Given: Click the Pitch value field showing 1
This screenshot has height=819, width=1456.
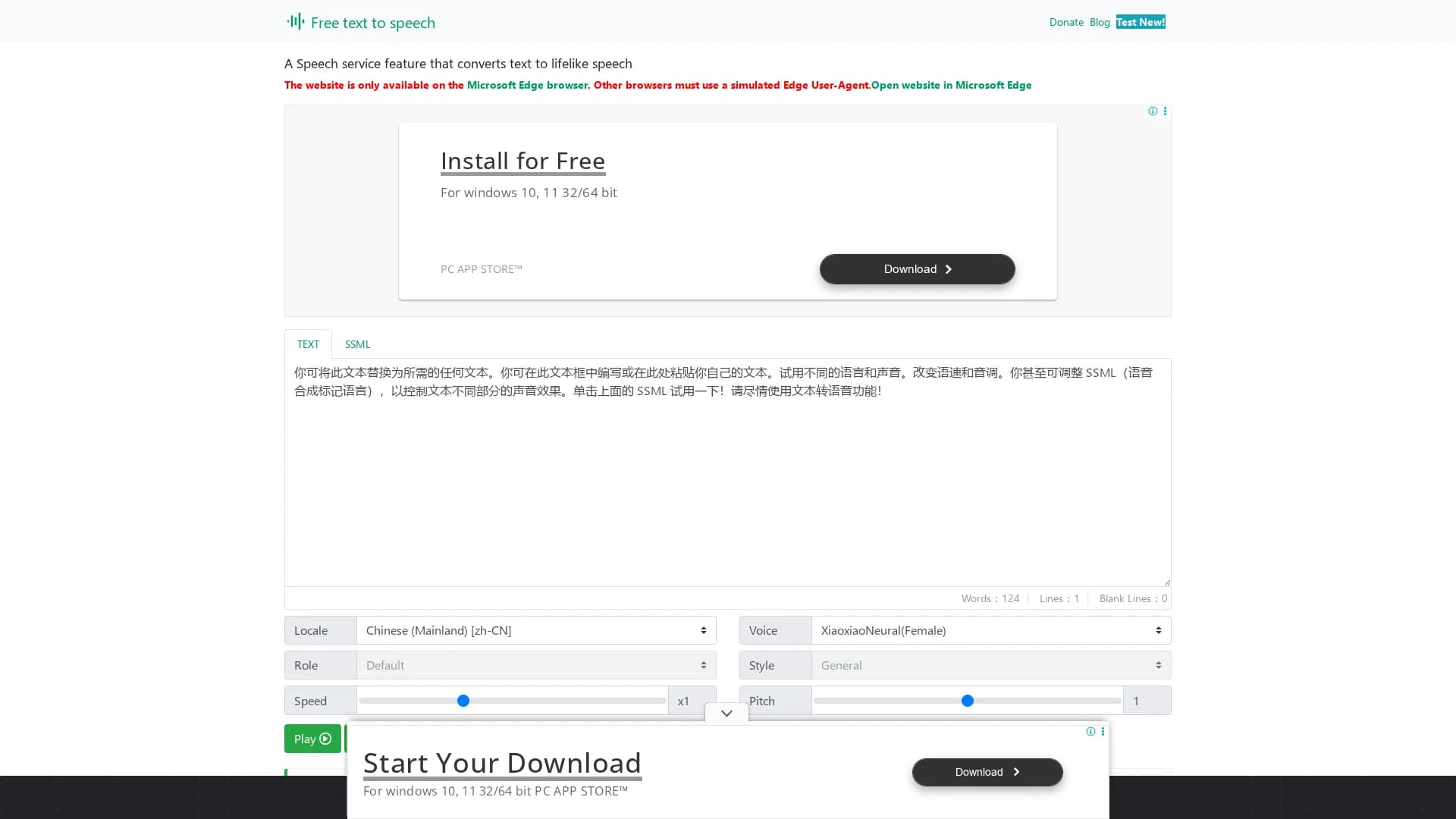Looking at the screenshot, I should (1147, 701).
